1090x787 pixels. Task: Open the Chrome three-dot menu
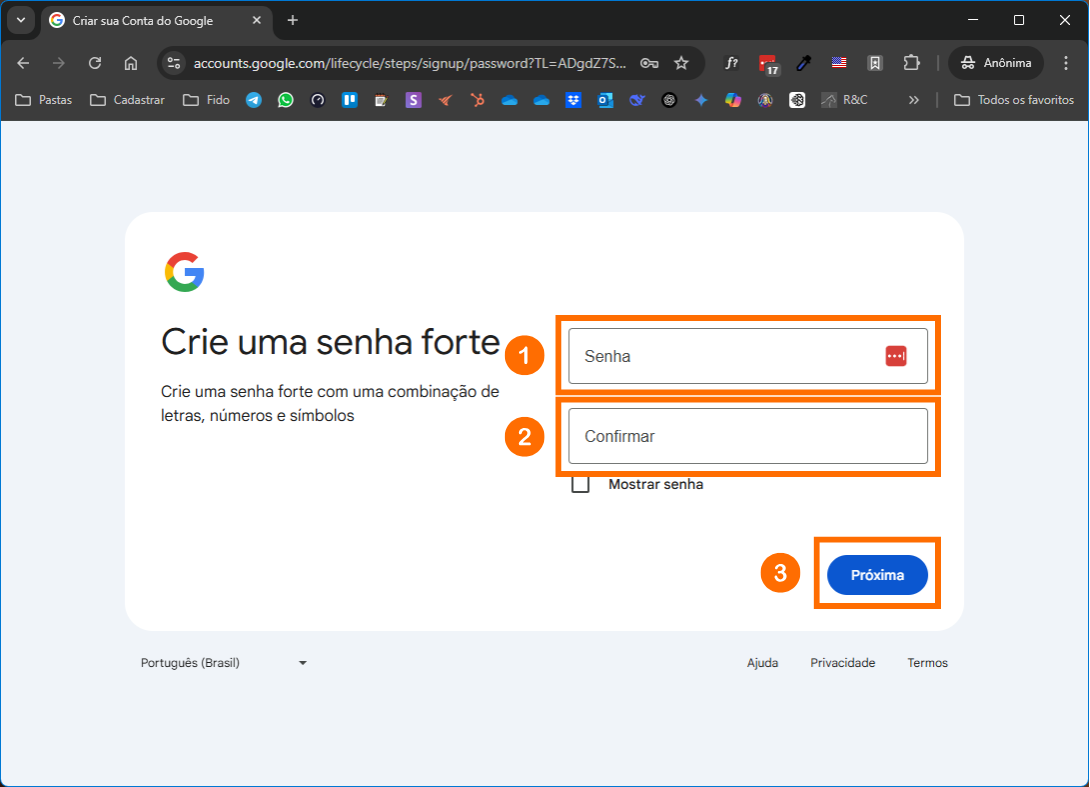[x=1066, y=63]
